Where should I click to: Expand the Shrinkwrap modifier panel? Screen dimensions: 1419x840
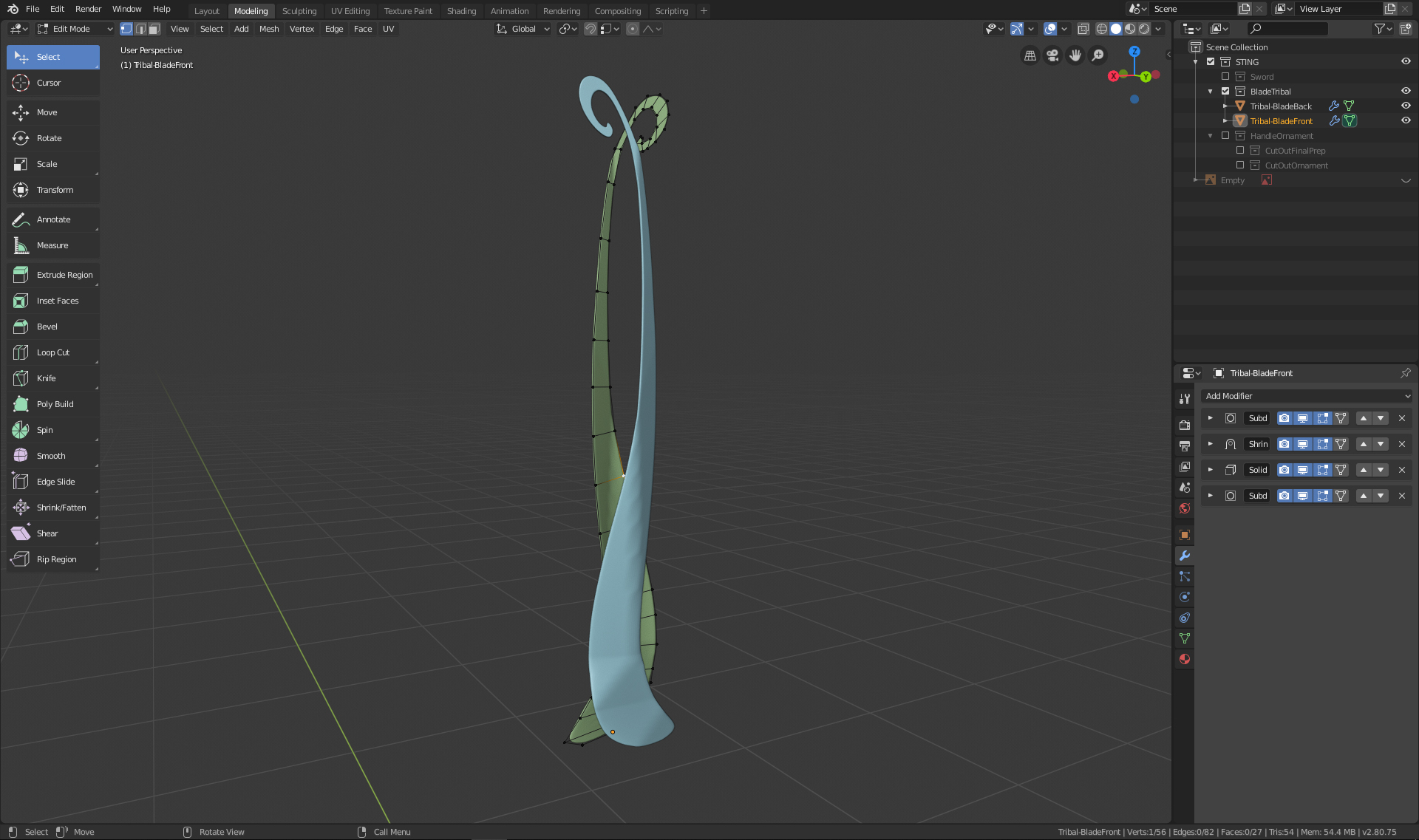tap(1210, 444)
